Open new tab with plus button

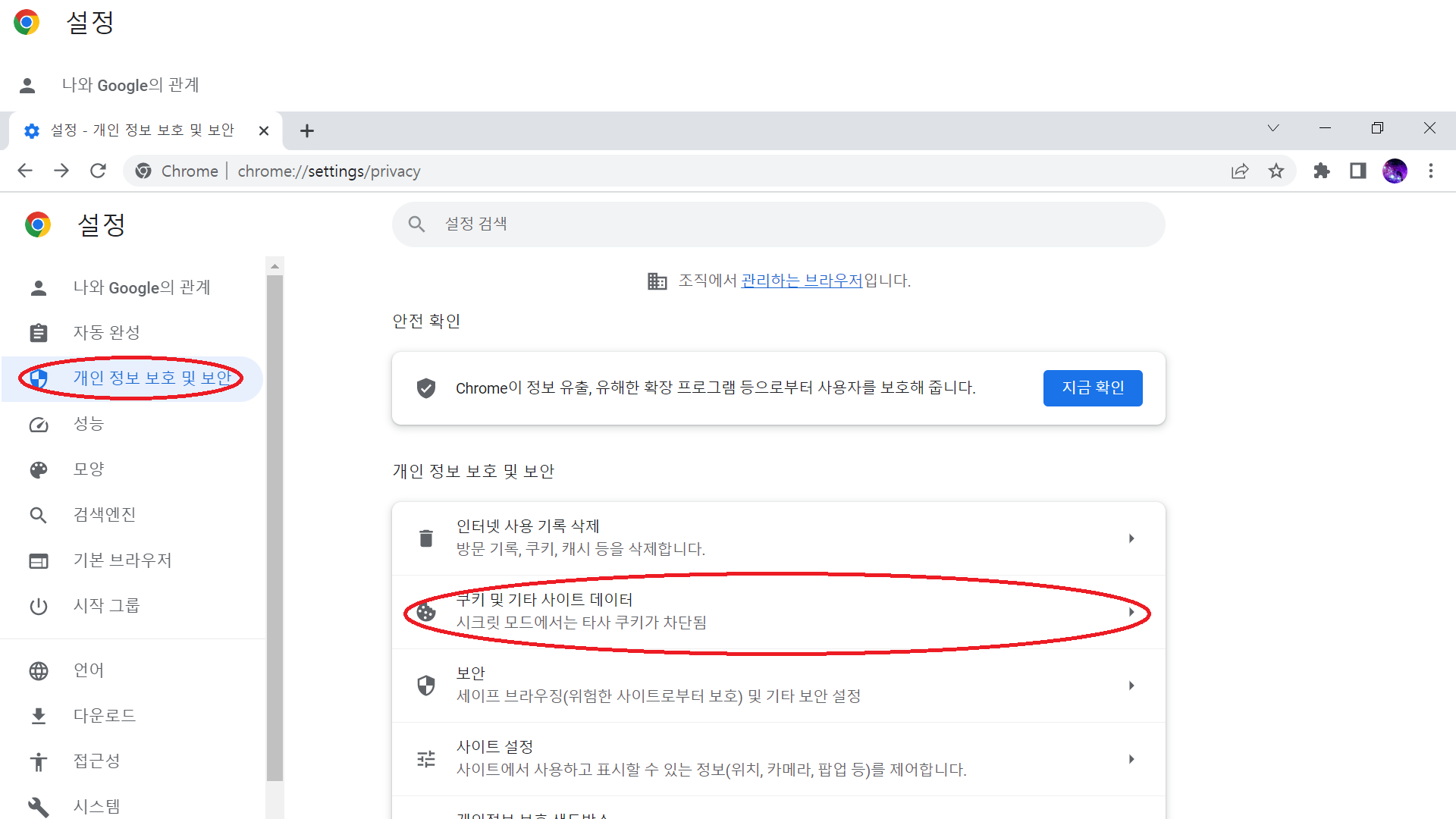coord(307,131)
